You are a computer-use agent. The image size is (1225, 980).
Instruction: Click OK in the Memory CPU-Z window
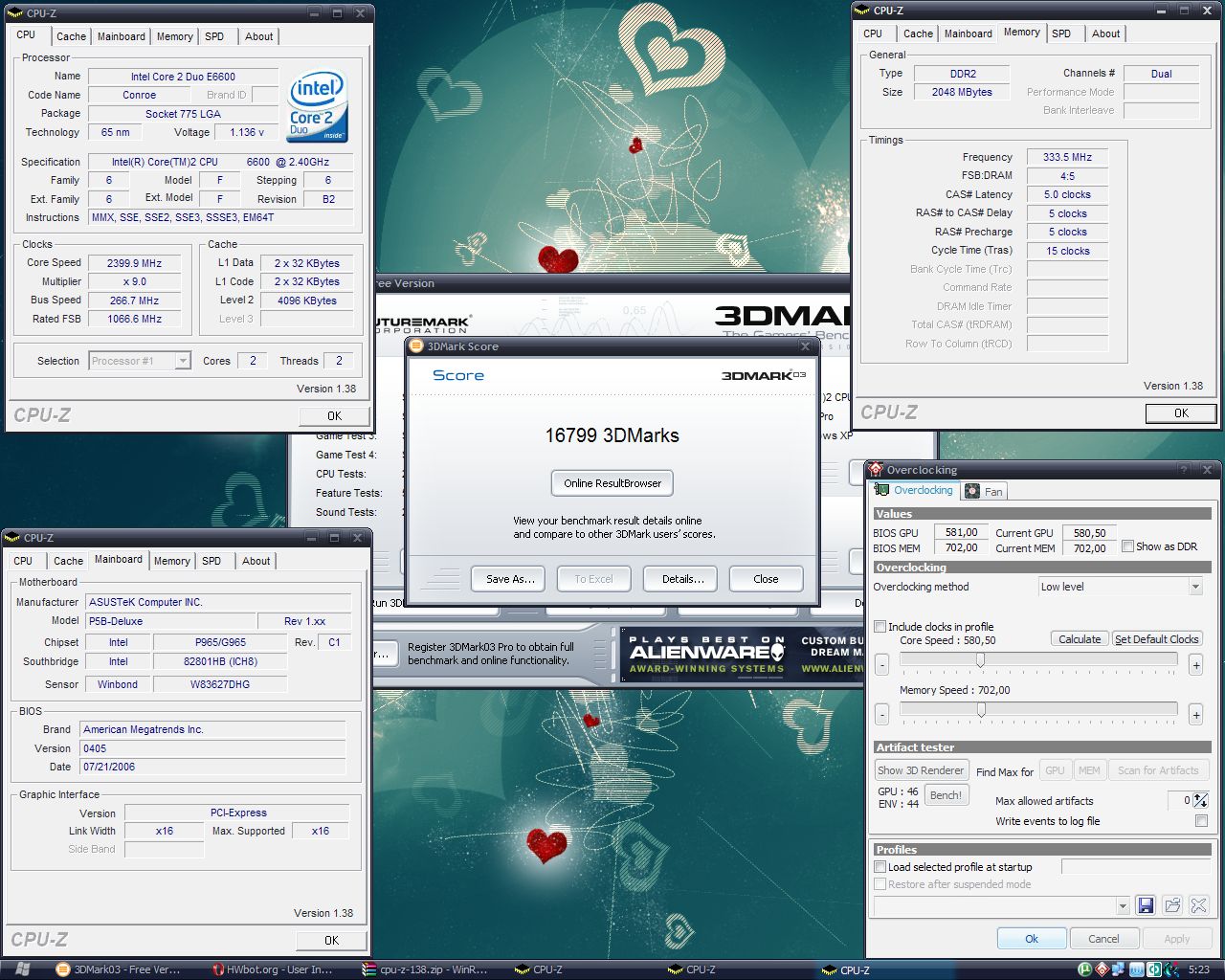1181,413
